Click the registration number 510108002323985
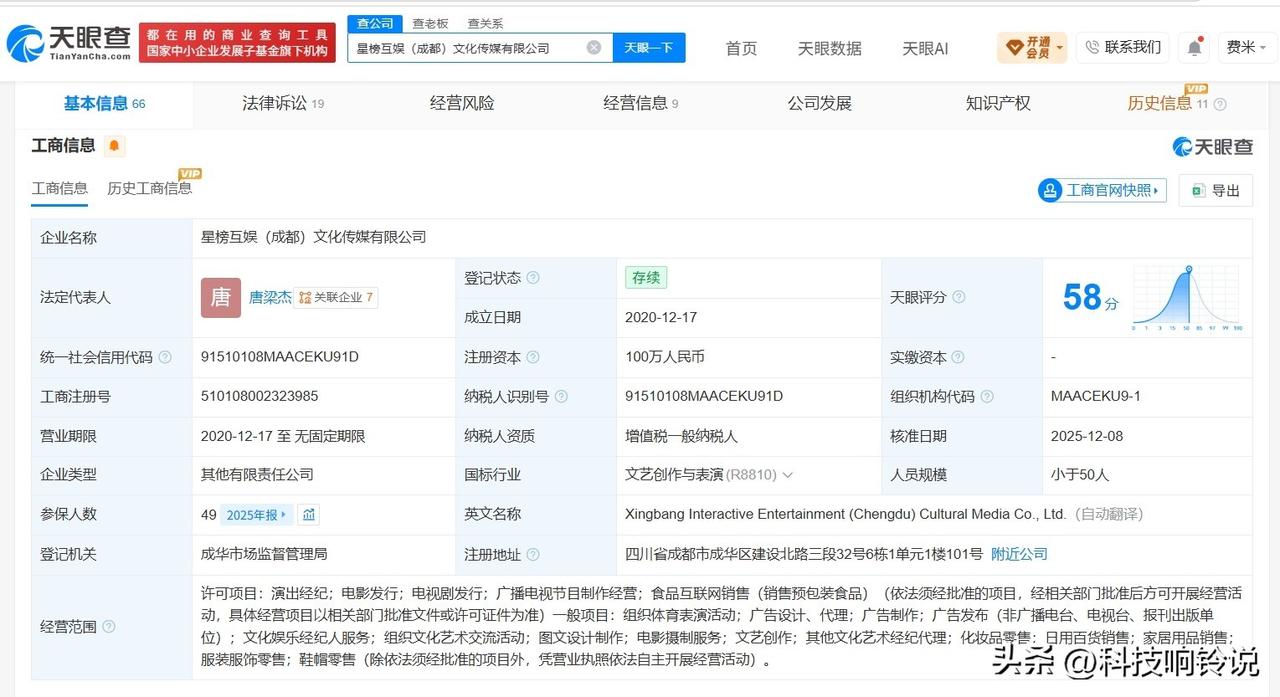Screen dimensions: 1280x697 point(259,396)
